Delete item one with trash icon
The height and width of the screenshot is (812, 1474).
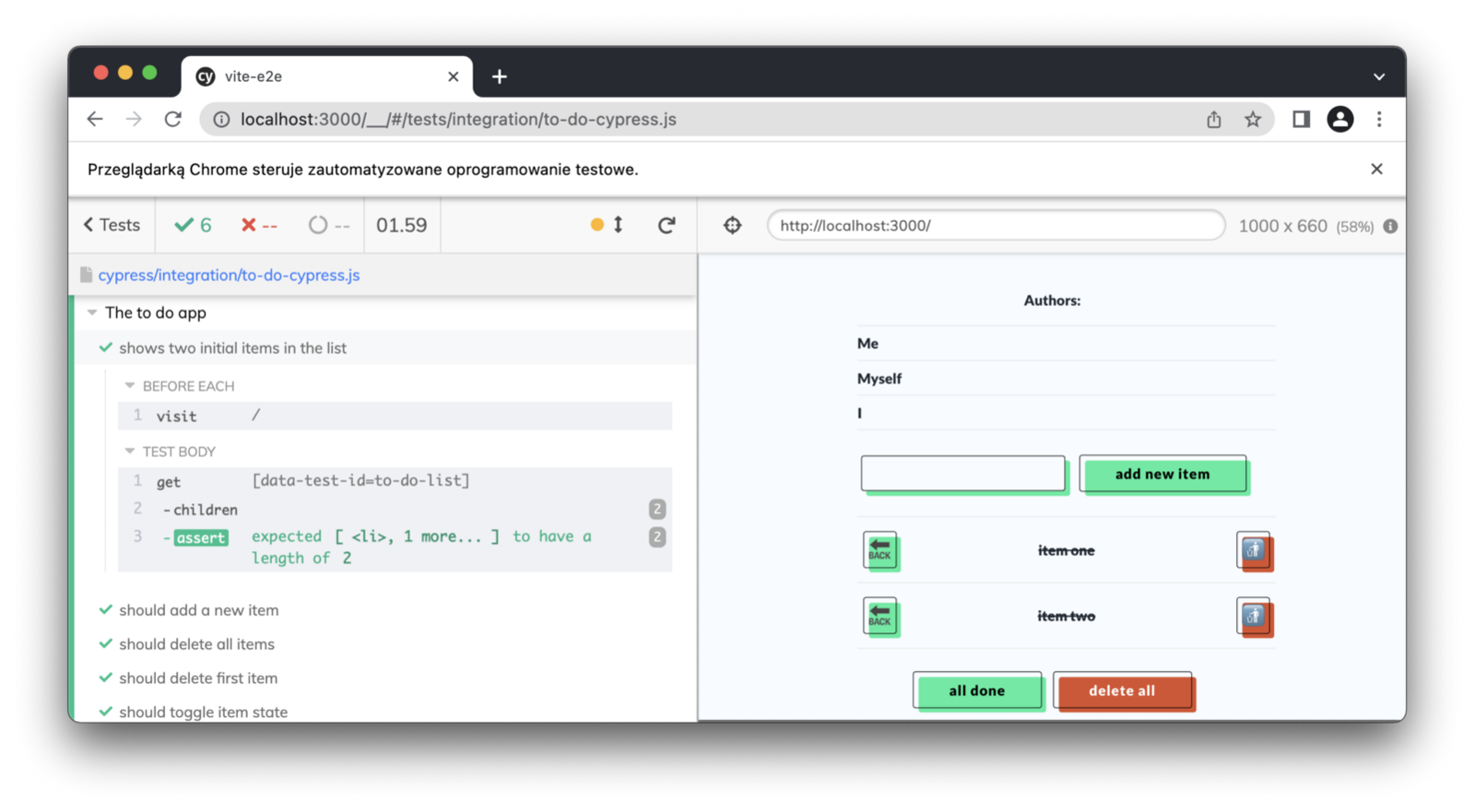(x=1254, y=551)
